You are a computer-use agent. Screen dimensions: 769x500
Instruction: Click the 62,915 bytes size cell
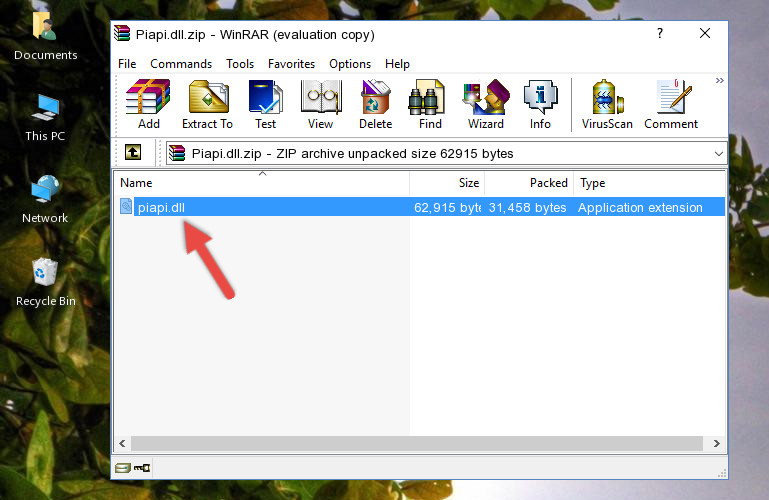(447, 207)
